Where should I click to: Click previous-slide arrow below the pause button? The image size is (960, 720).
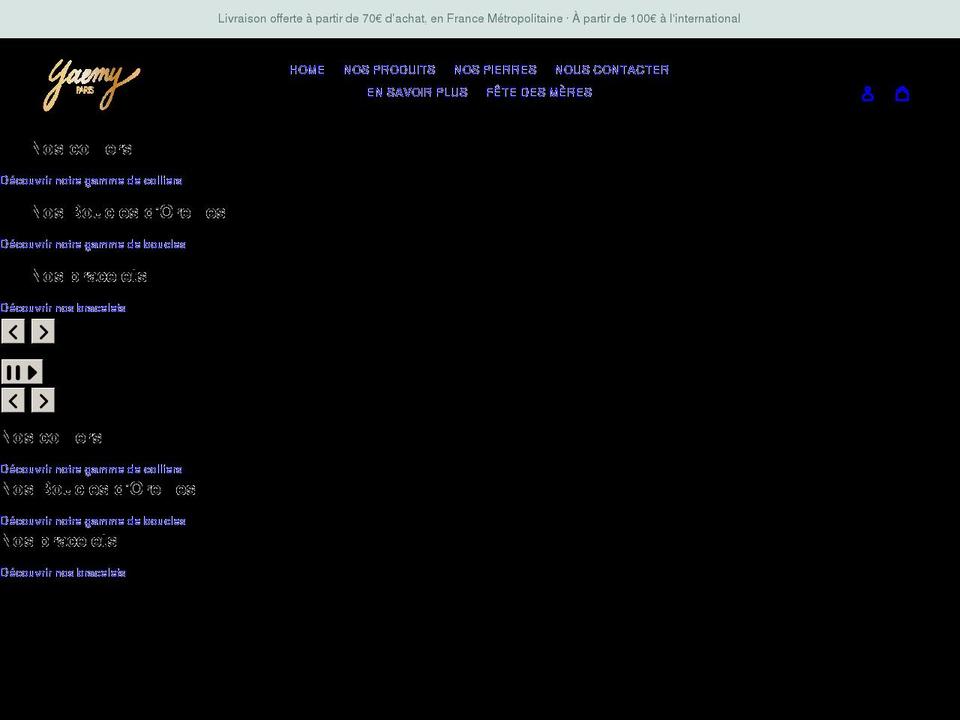(13, 400)
